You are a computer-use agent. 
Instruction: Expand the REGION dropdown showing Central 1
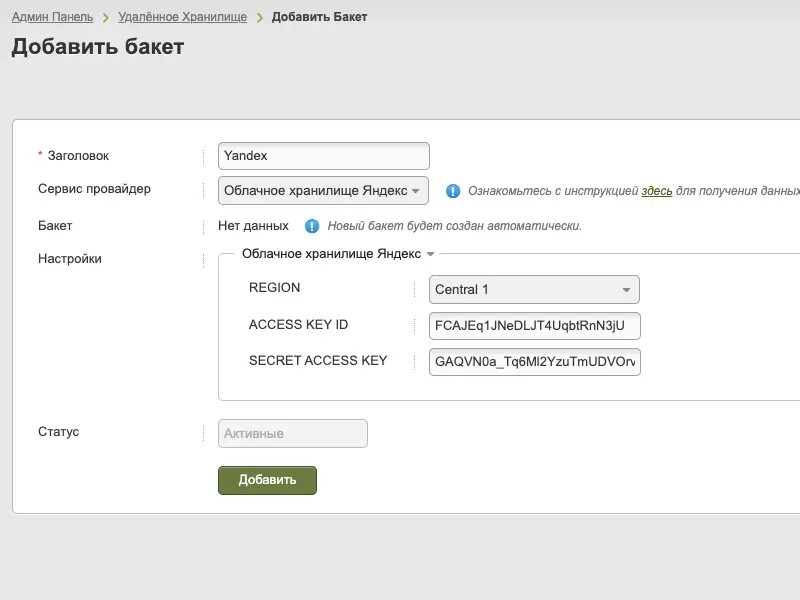point(534,290)
